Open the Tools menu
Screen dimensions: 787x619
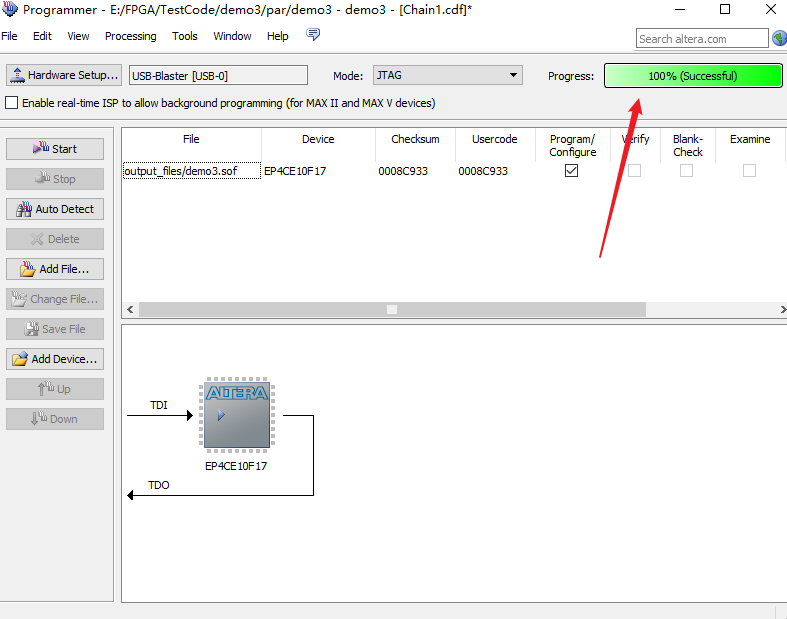click(x=185, y=36)
